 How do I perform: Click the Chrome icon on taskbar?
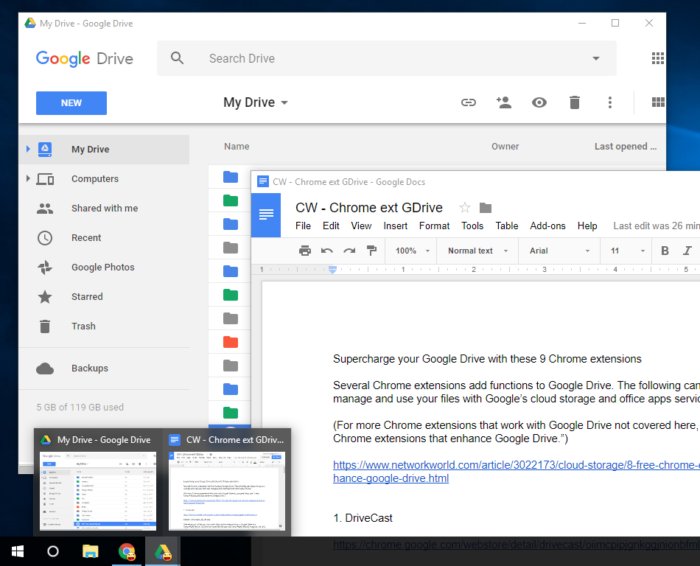(127, 552)
